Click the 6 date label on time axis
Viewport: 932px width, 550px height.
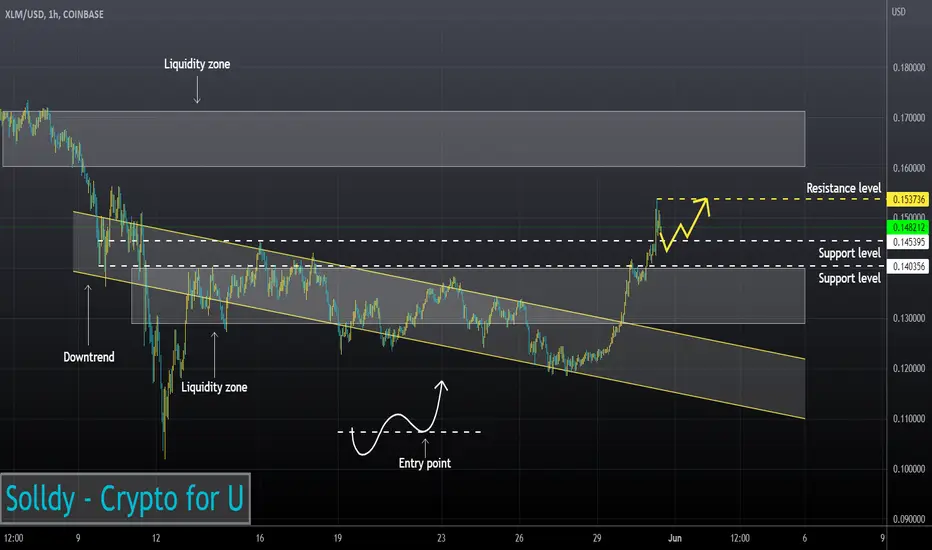805,538
